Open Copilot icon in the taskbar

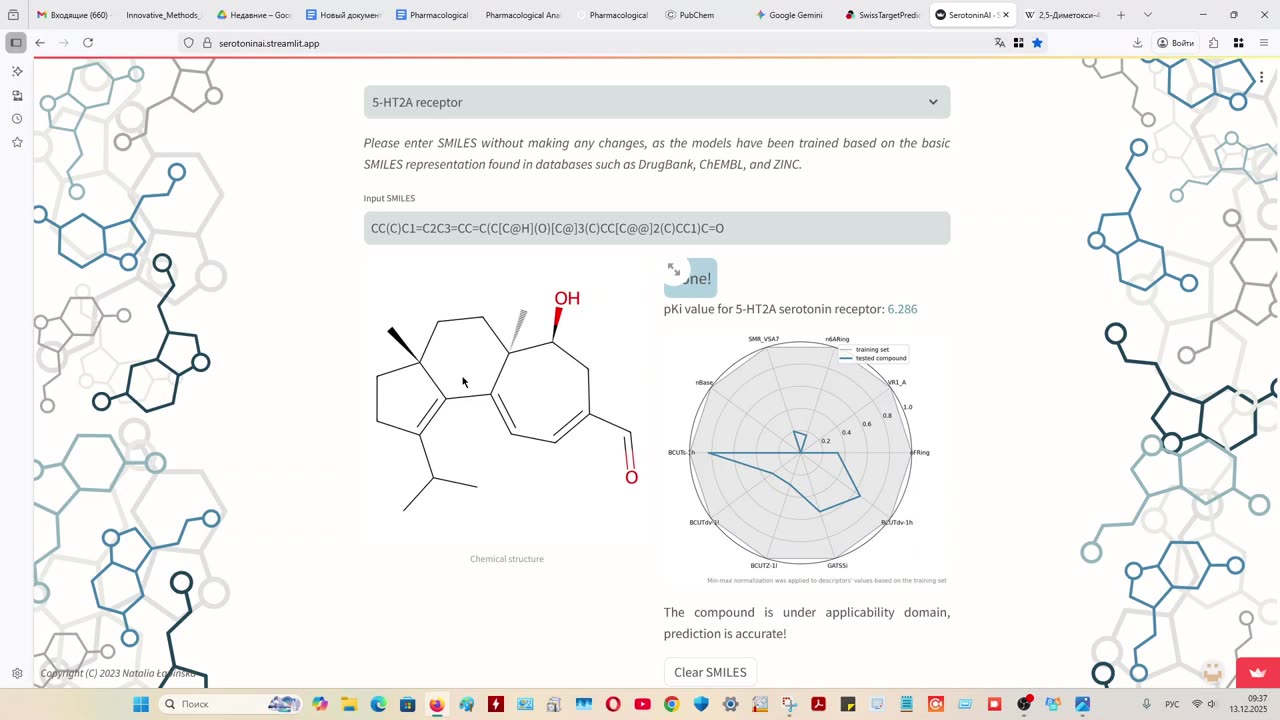pos(320,704)
